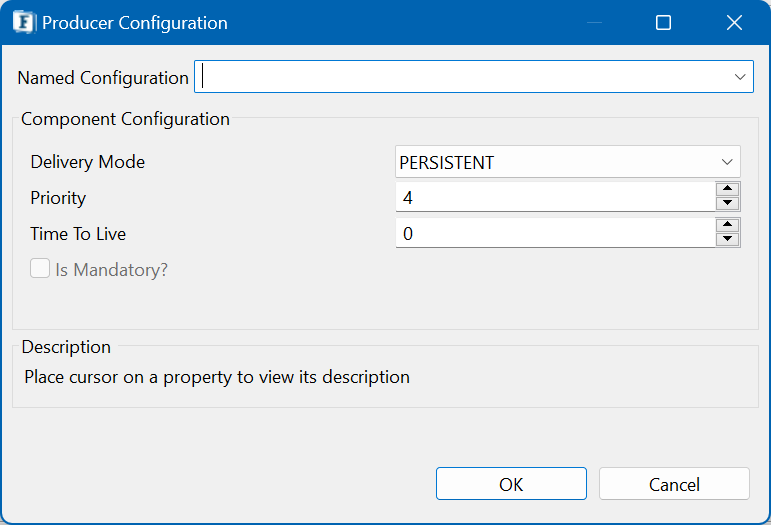Increase Time To Live with up arrow
771x525 pixels.
pos(728,225)
